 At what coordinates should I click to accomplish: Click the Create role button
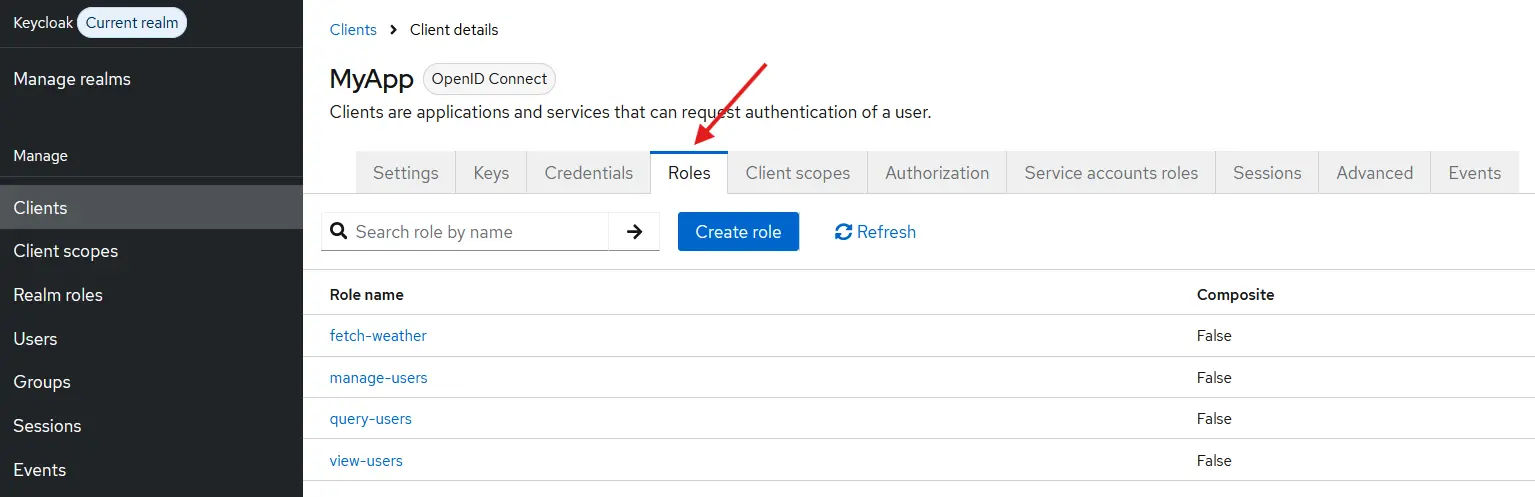click(738, 232)
